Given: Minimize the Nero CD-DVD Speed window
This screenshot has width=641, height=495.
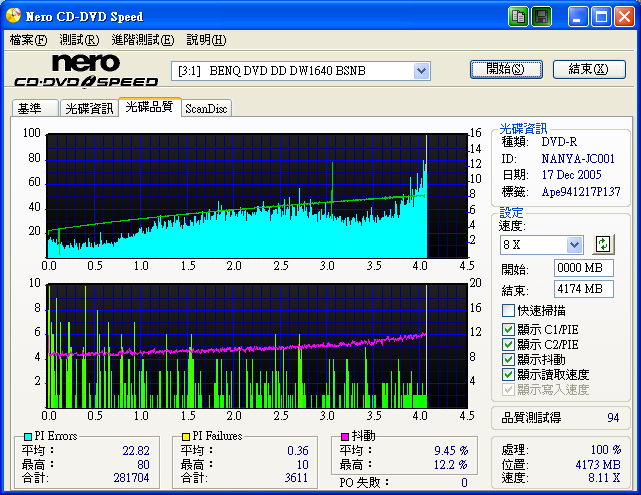Looking at the screenshot, I should tap(578, 17).
